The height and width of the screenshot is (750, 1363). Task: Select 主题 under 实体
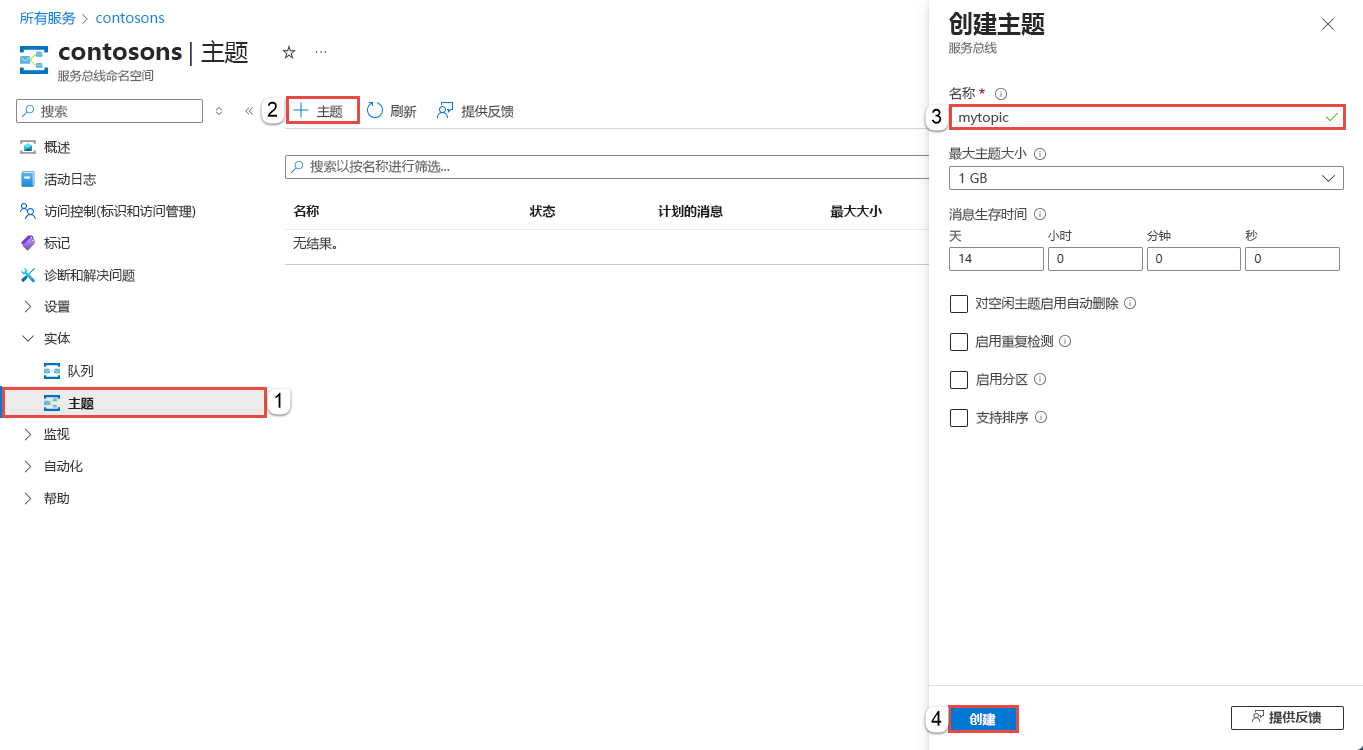[x=134, y=403]
